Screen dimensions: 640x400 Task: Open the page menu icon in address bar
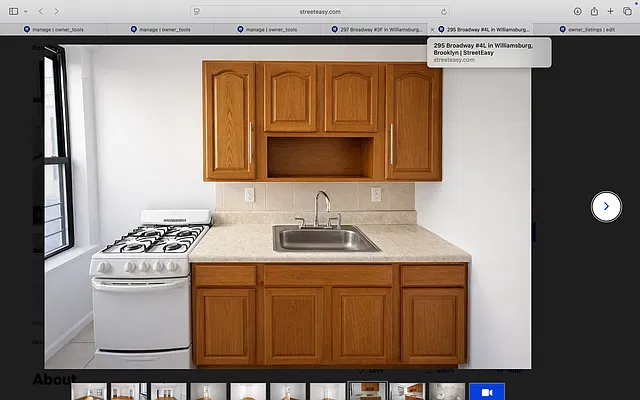(x=197, y=11)
